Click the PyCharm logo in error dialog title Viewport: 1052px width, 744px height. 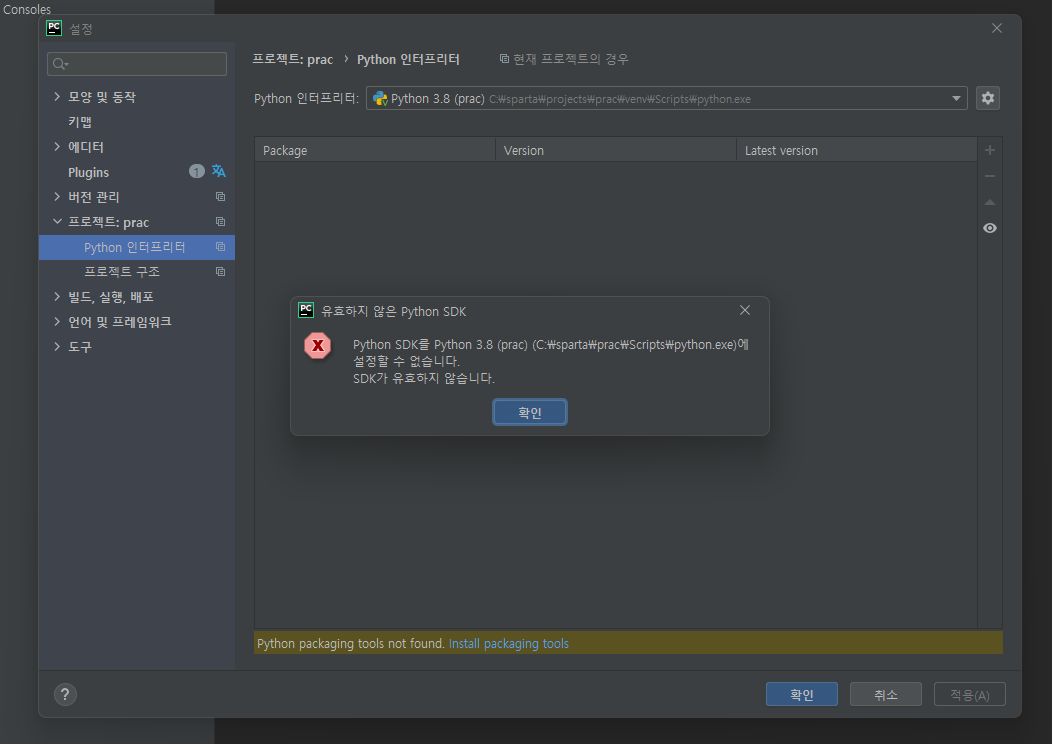click(306, 310)
